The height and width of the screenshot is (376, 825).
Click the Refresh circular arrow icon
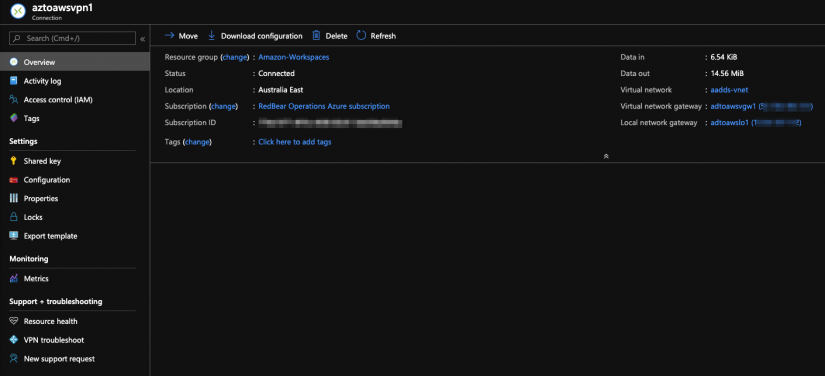click(361, 36)
